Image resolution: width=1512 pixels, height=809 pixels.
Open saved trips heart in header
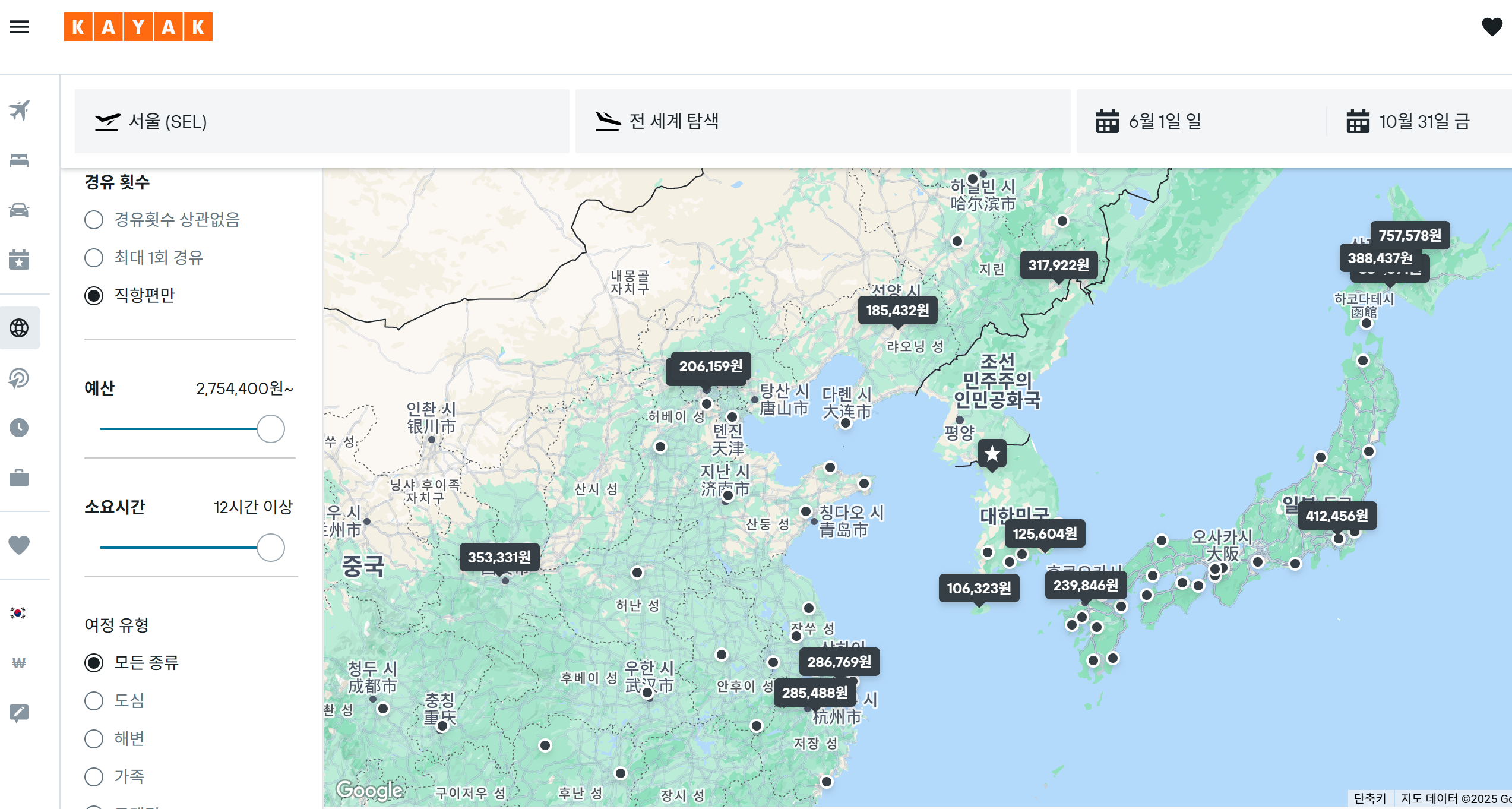(1491, 27)
